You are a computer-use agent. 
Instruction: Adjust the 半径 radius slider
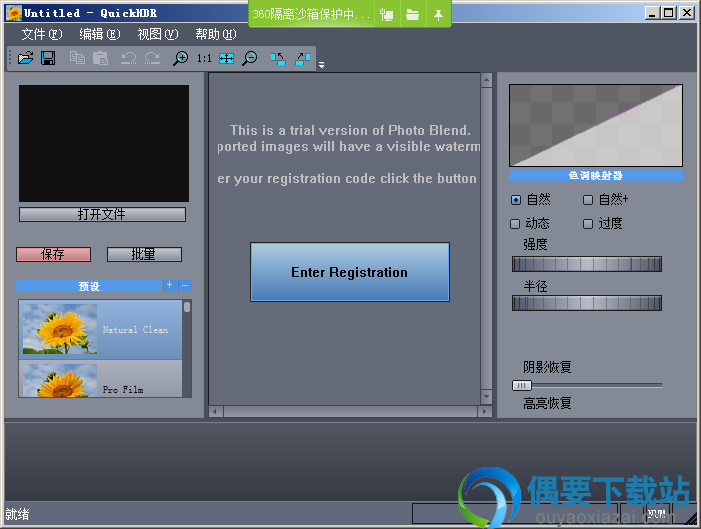coord(587,303)
